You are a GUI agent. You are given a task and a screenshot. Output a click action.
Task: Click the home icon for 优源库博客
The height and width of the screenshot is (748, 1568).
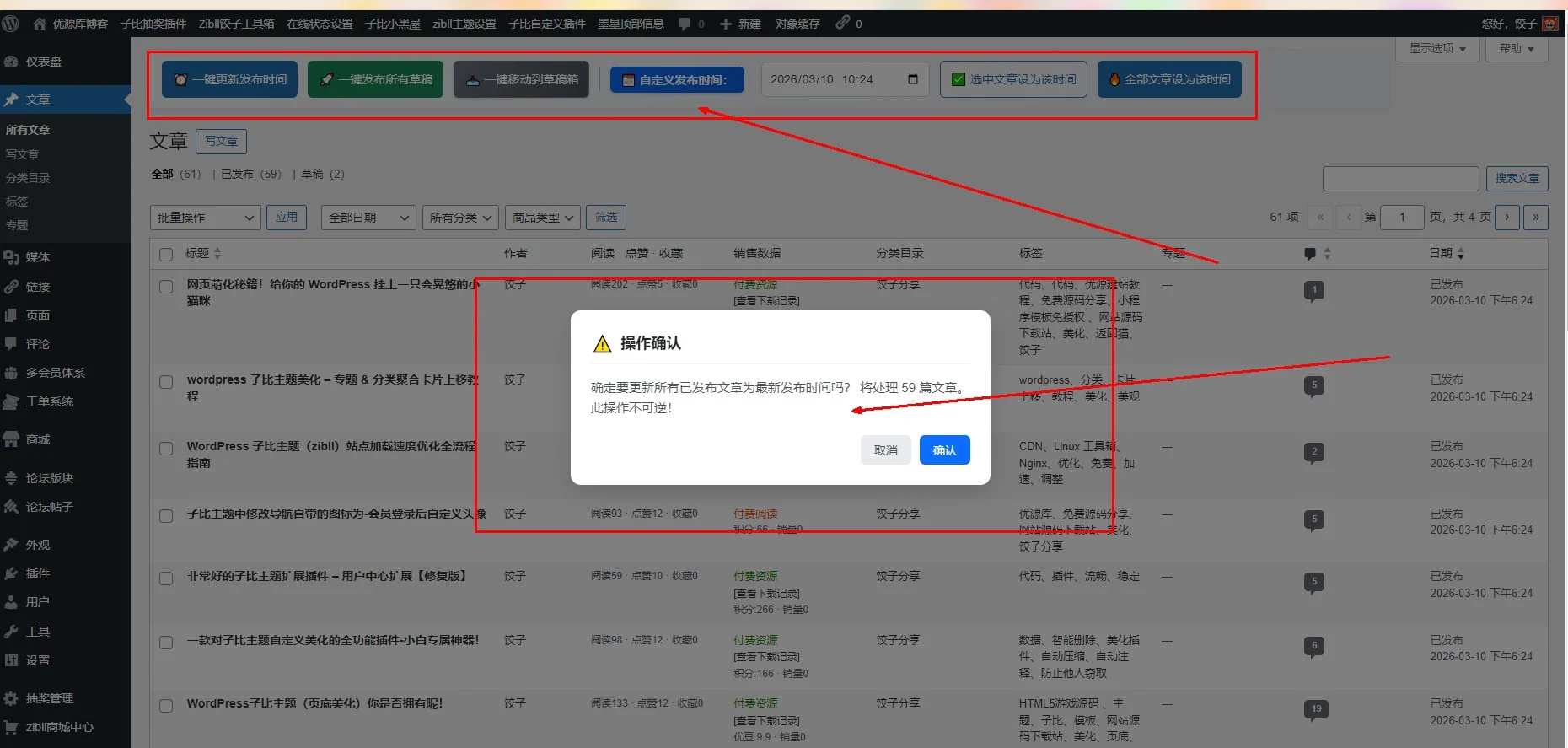point(40,24)
